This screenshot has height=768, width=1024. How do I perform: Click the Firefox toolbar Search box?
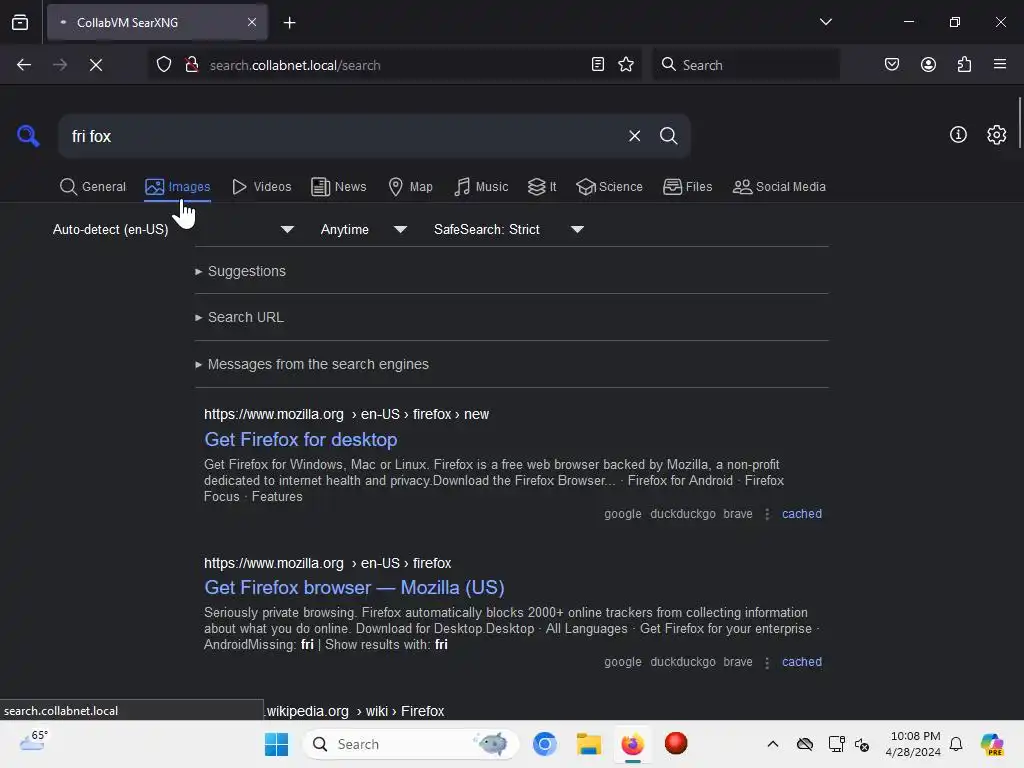pos(746,65)
